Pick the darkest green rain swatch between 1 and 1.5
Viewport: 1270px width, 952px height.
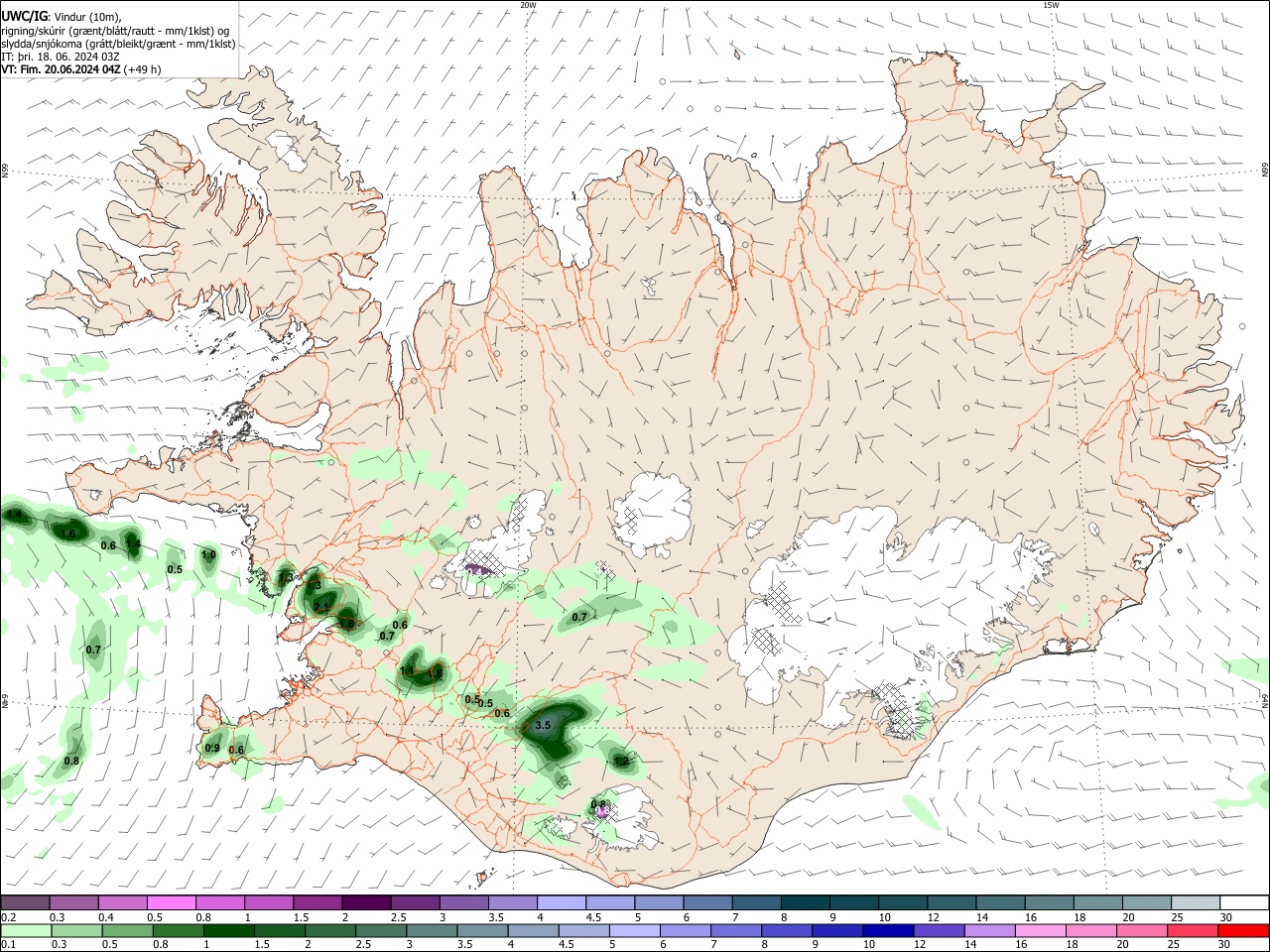[x=229, y=930]
